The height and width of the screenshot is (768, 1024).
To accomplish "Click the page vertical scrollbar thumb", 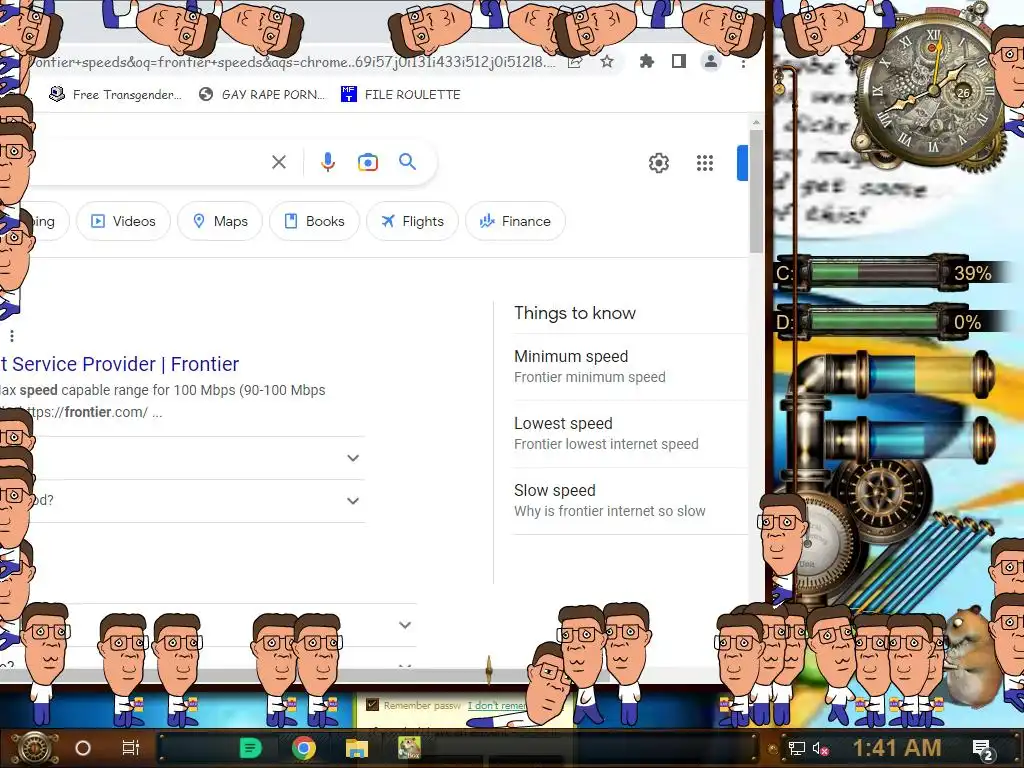I will (756, 191).
